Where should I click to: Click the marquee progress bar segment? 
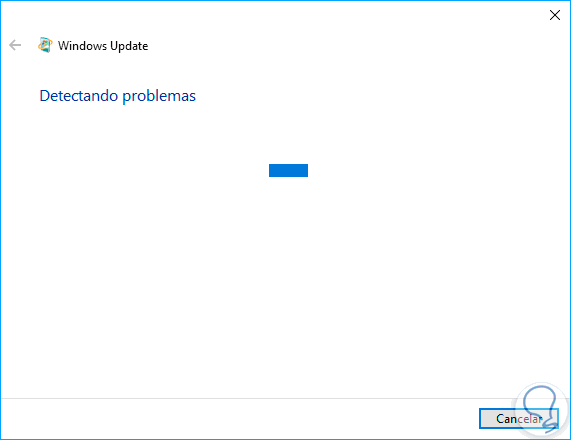[x=288, y=170]
